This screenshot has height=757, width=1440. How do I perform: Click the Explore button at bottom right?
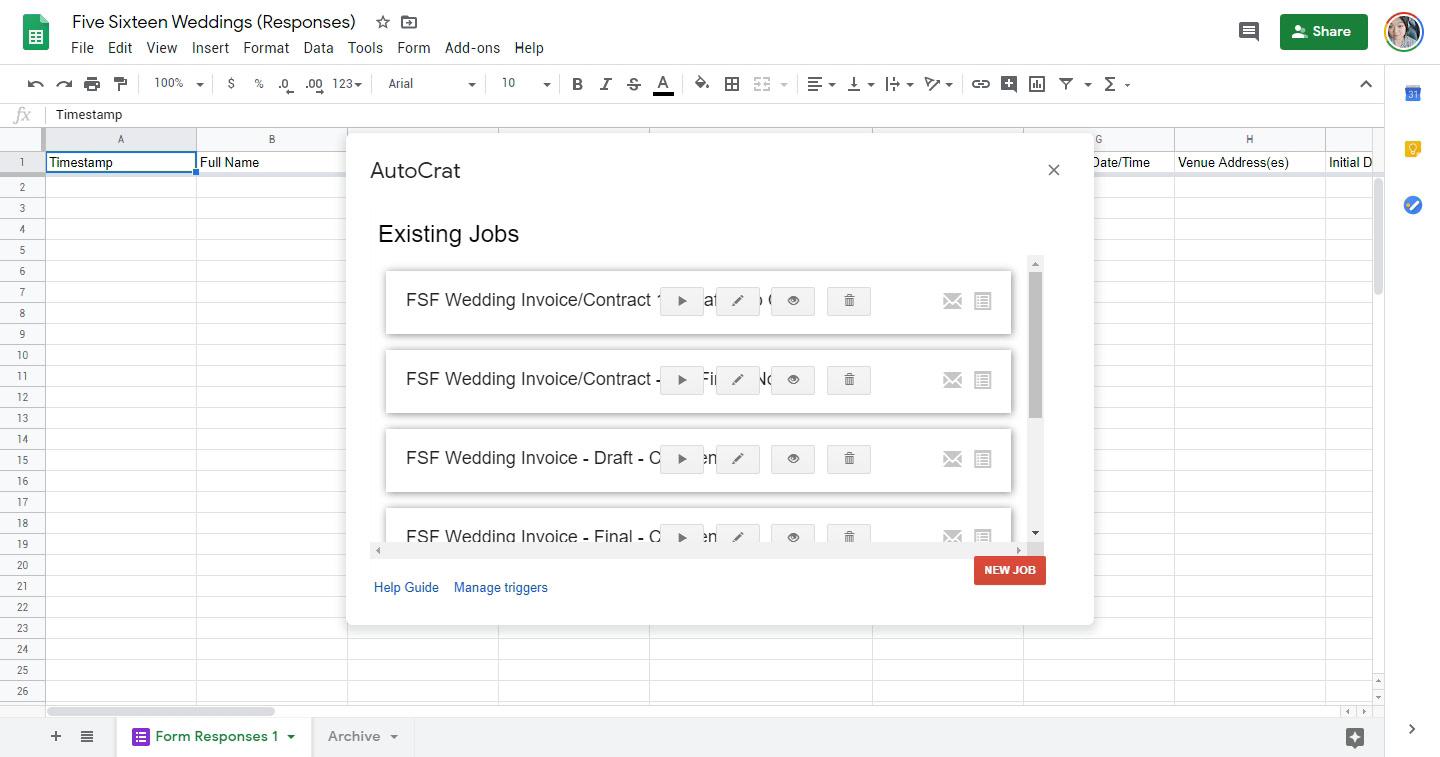click(x=1355, y=737)
